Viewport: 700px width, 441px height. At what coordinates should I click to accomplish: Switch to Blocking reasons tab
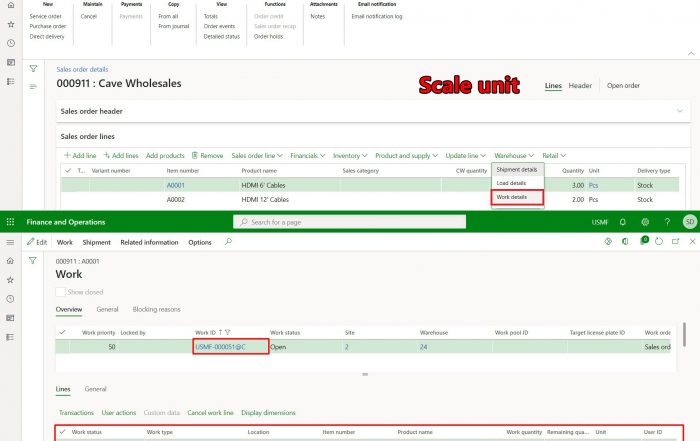[156, 309]
